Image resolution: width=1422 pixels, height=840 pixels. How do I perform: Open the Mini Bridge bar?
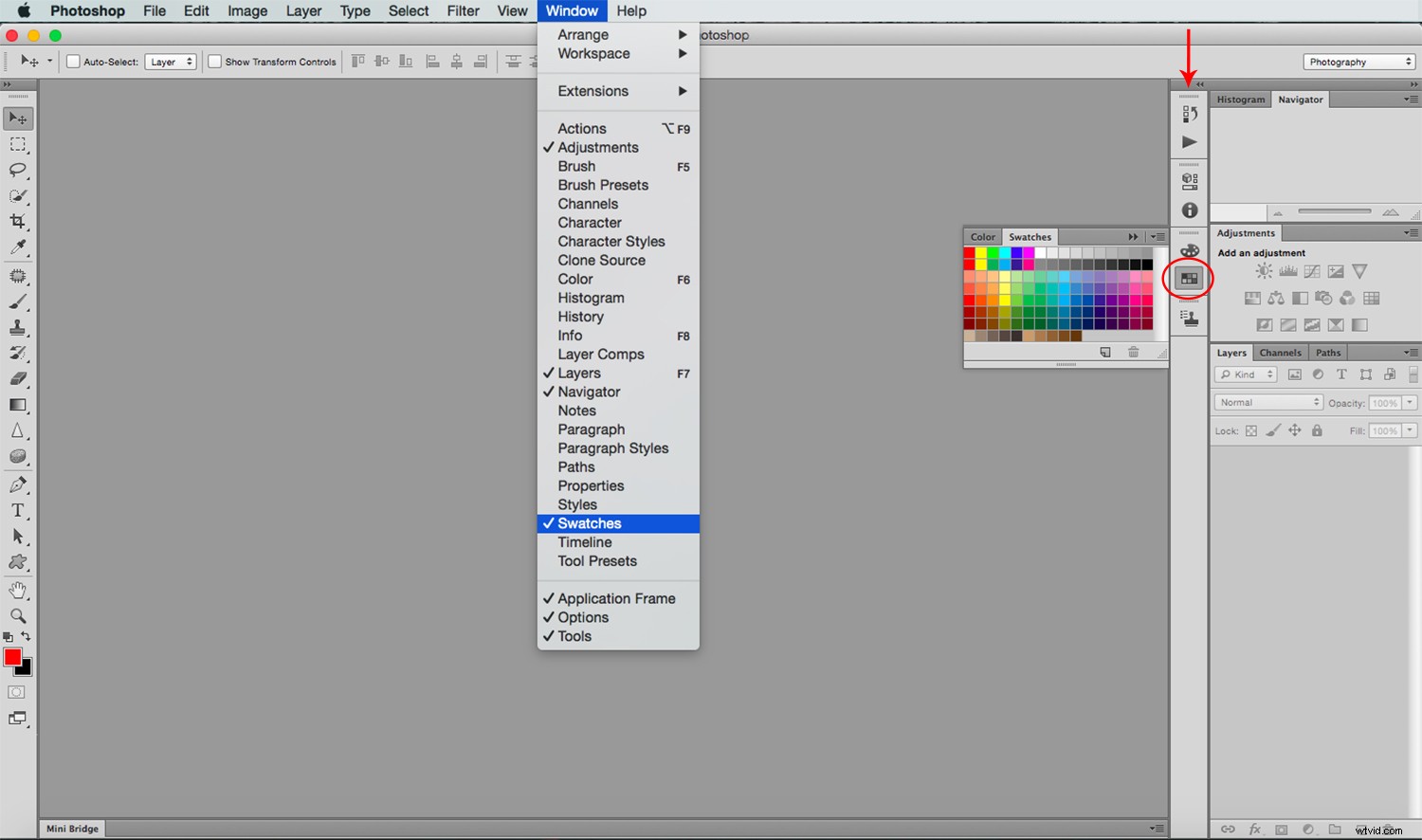71,828
